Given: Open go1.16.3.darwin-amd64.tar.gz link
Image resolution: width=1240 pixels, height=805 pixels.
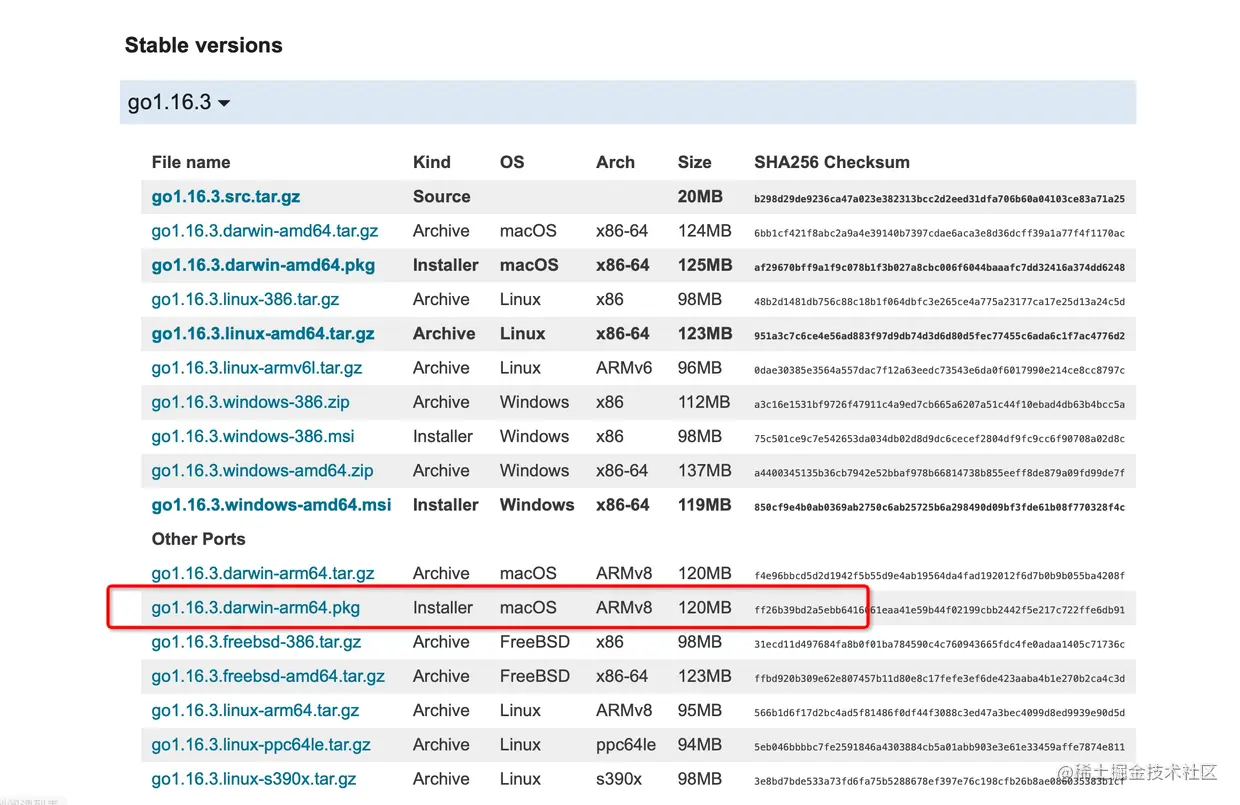Looking at the screenshot, I should [265, 231].
